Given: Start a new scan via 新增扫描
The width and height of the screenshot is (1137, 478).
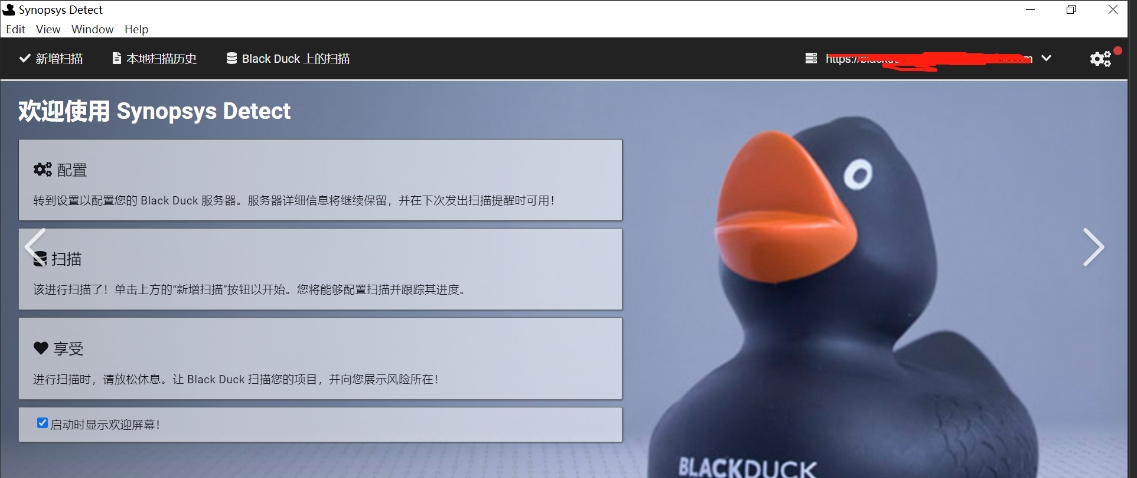Looking at the screenshot, I should tap(51, 59).
